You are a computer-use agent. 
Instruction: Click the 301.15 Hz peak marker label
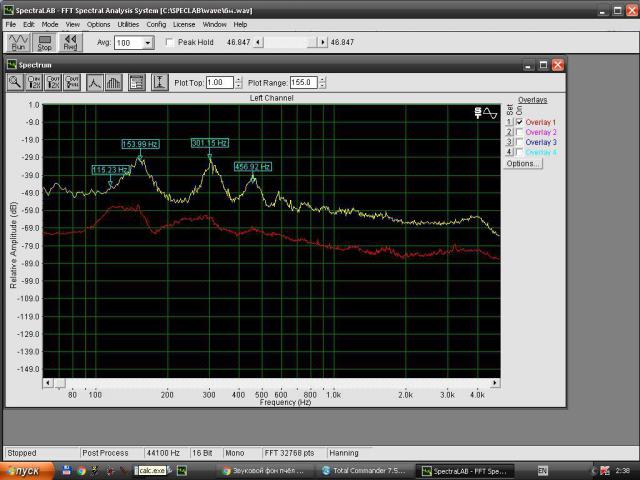210,143
